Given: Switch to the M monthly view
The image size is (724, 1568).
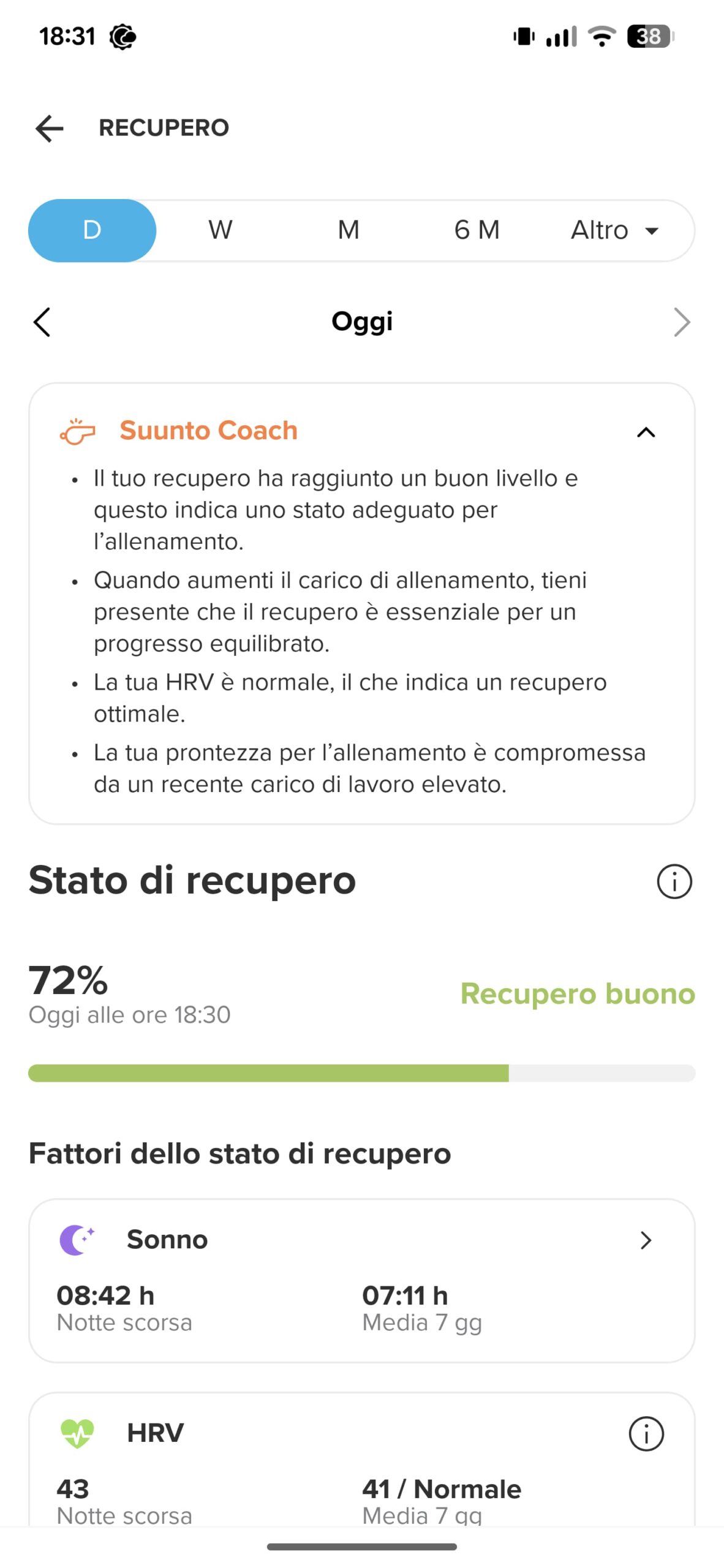Looking at the screenshot, I should [349, 230].
